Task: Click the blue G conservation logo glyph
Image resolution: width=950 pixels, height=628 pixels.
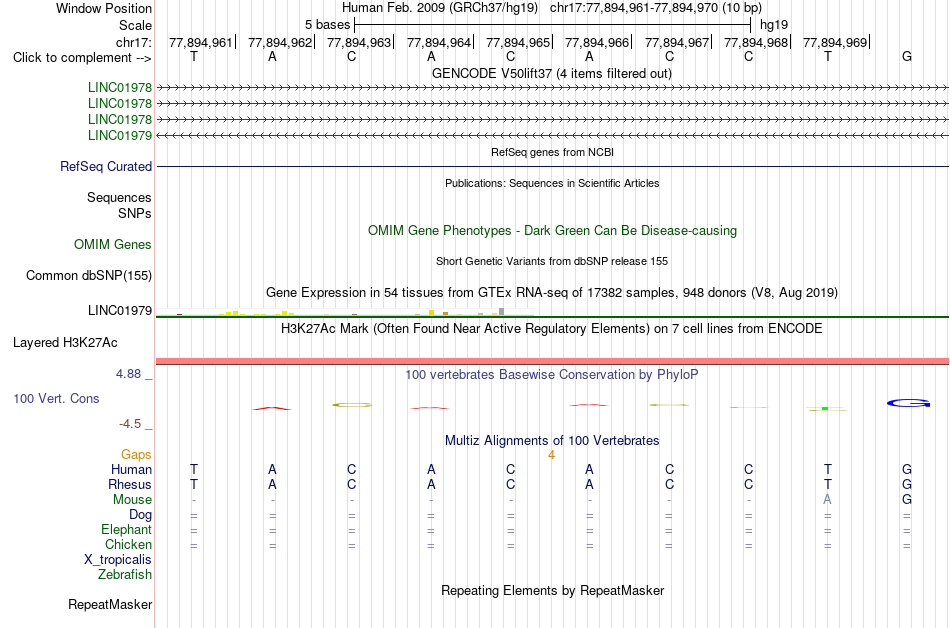Action: click(908, 403)
